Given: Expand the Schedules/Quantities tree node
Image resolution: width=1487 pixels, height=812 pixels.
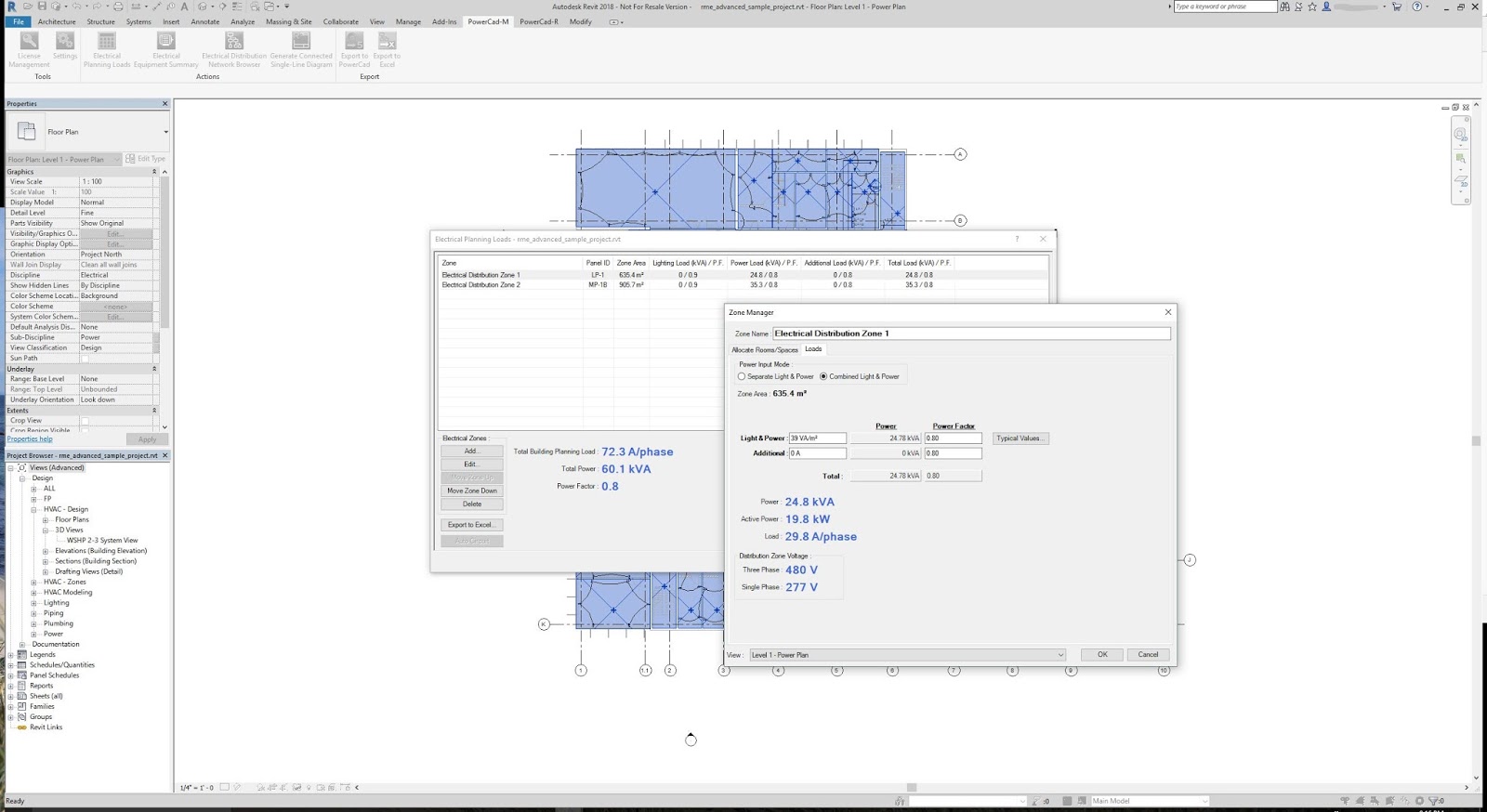Looking at the screenshot, I should click(x=11, y=665).
